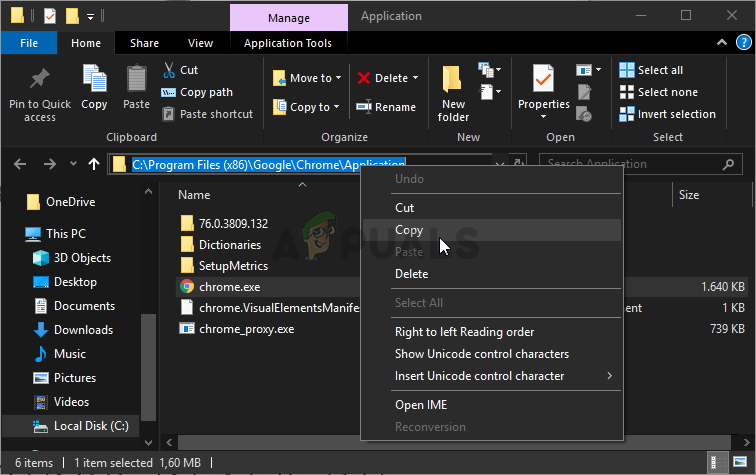Choose Cut in the context menu
Viewport: 756px width, 475px height.
coord(492,208)
